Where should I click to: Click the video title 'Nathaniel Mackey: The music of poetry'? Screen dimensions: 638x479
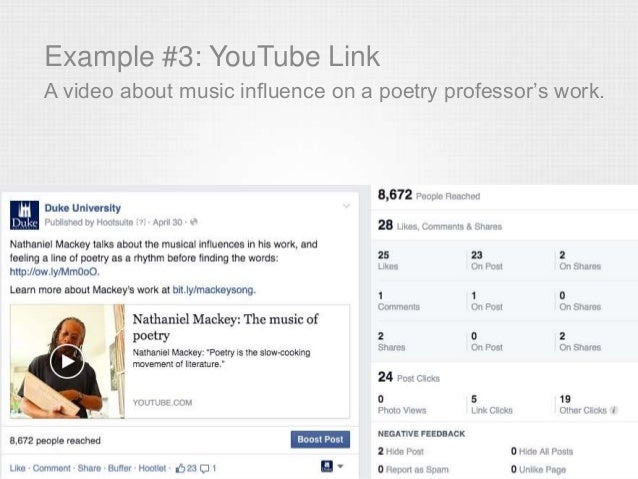click(225, 327)
